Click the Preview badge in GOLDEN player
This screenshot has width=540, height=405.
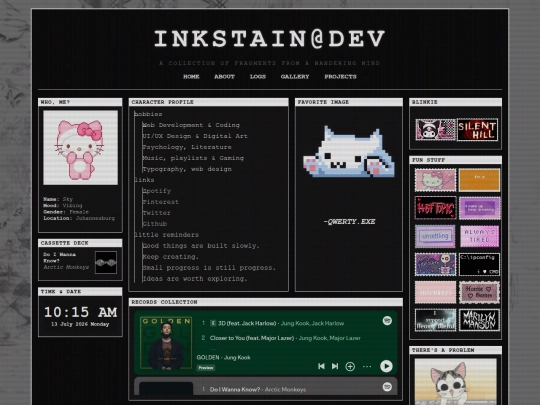(x=206, y=368)
